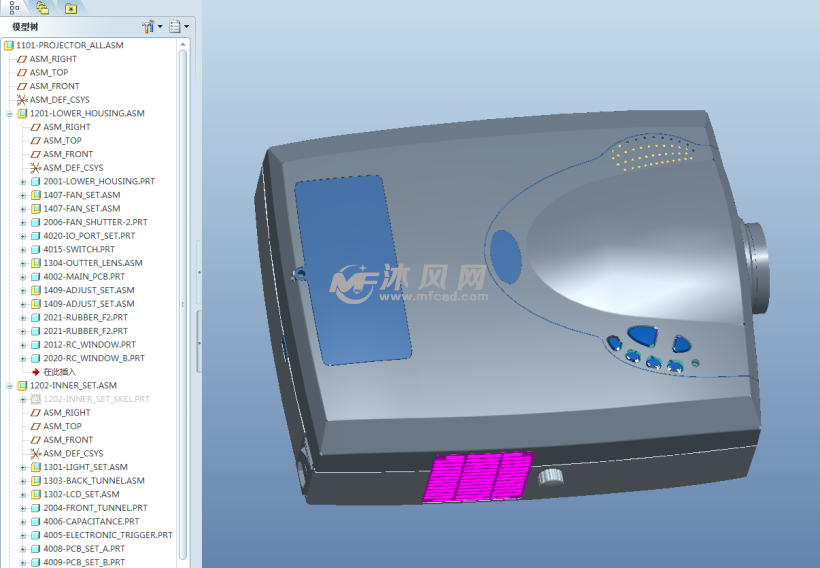
Task: Click the model tree vertical scrollbar
Action: coord(183,300)
